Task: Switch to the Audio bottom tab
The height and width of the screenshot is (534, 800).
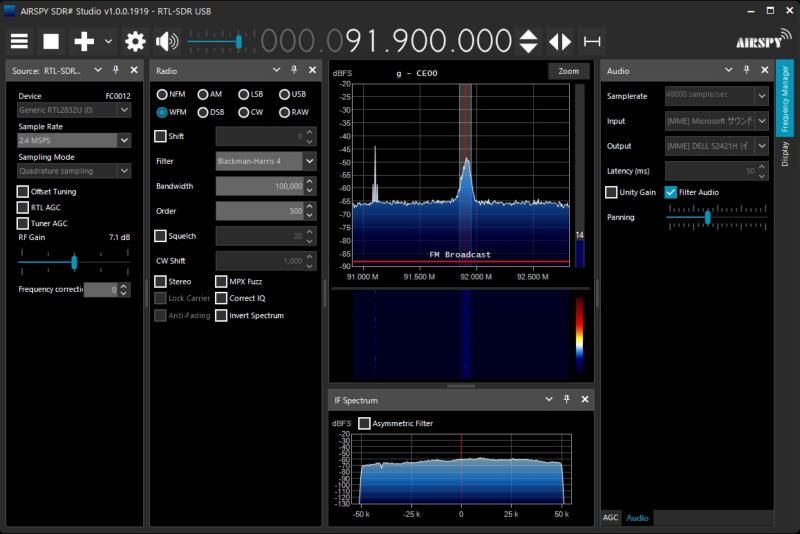Action: [637, 518]
